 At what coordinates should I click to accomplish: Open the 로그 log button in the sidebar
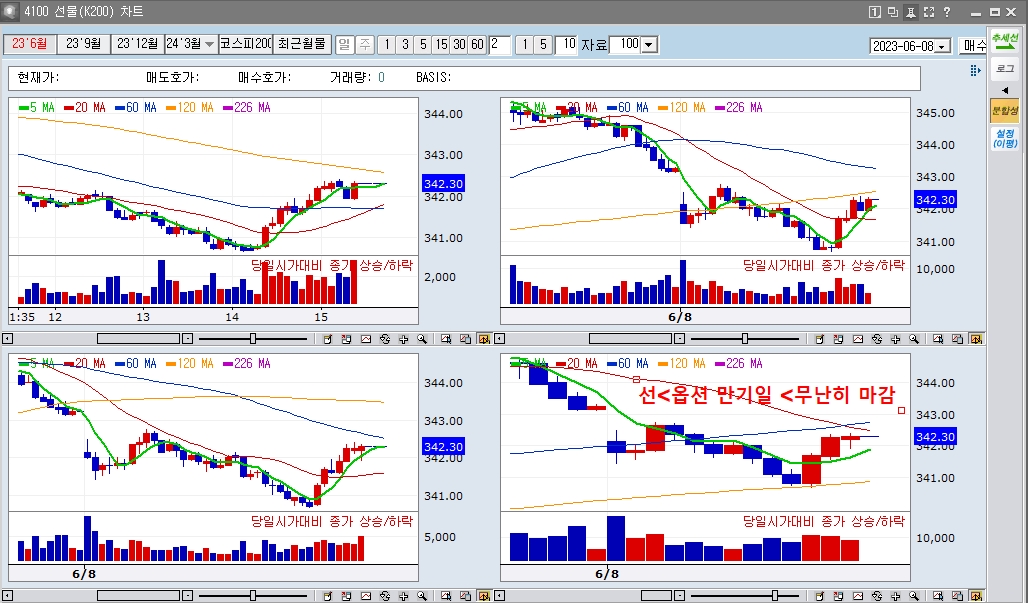pos(1004,68)
